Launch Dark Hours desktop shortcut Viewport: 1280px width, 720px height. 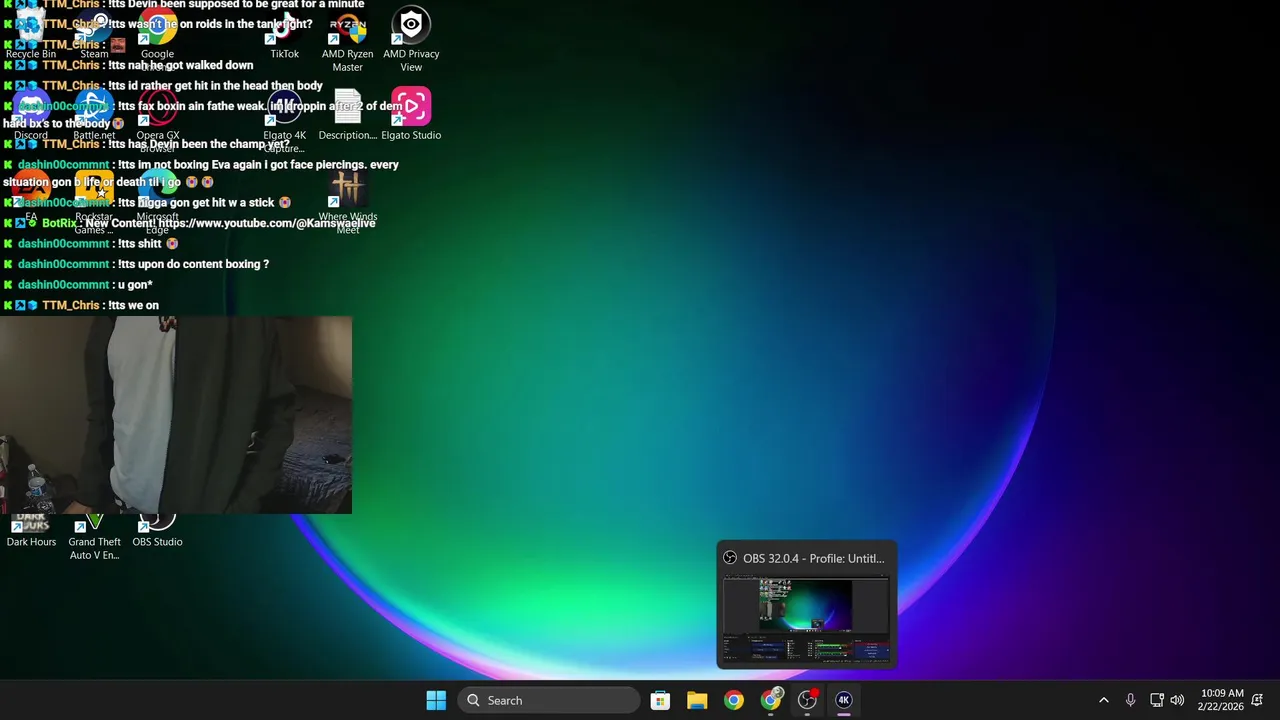[31, 530]
